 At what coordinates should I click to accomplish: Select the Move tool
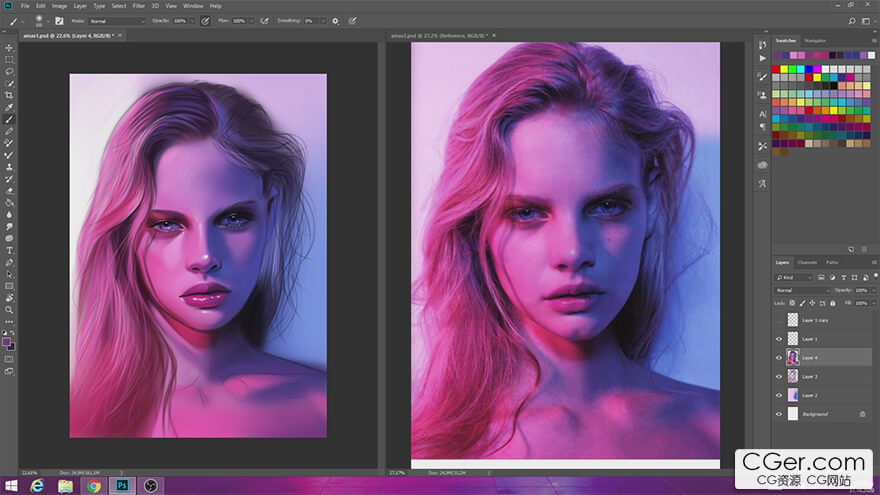coord(9,48)
